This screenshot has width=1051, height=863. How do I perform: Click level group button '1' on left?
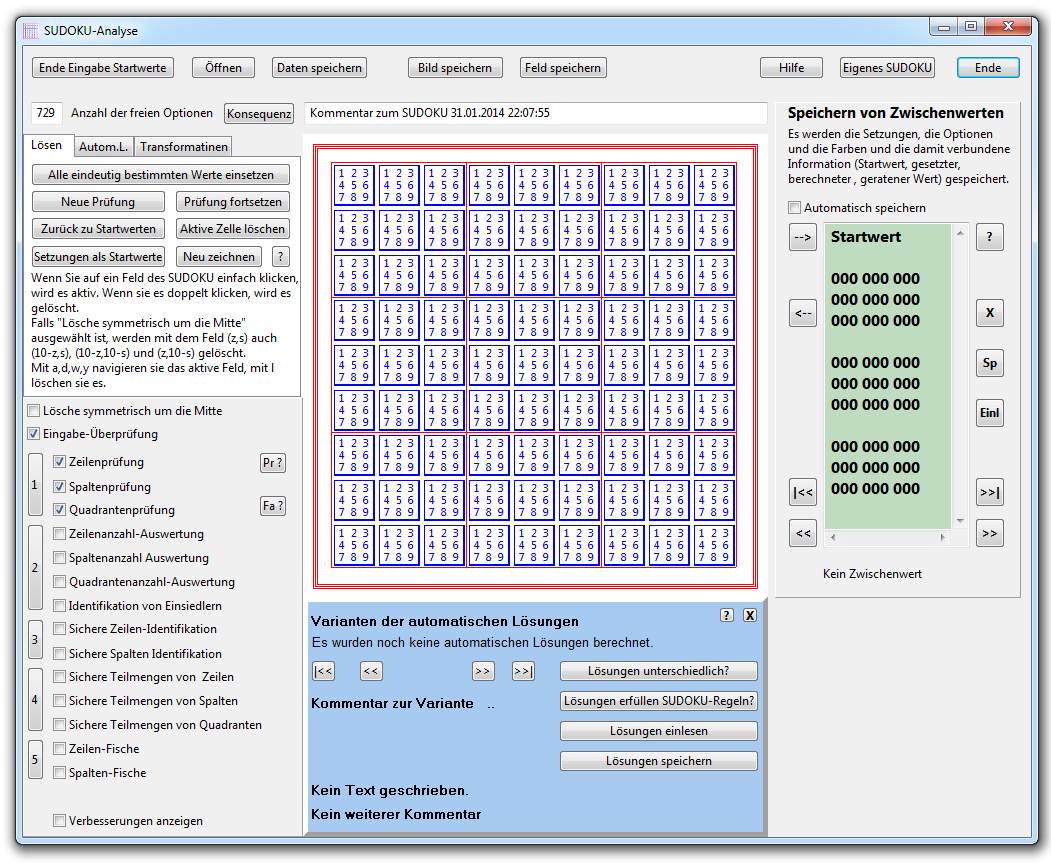pos(35,484)
